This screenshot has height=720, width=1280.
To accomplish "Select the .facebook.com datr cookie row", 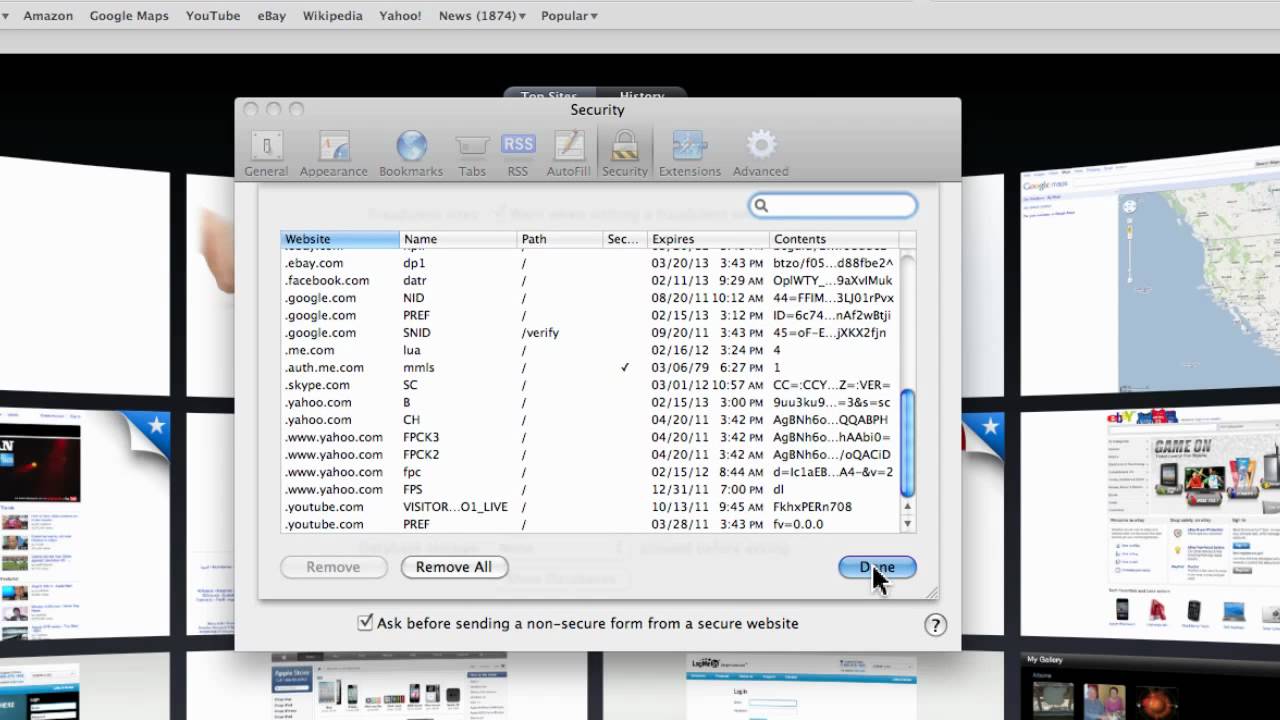I will pos(590,280).
